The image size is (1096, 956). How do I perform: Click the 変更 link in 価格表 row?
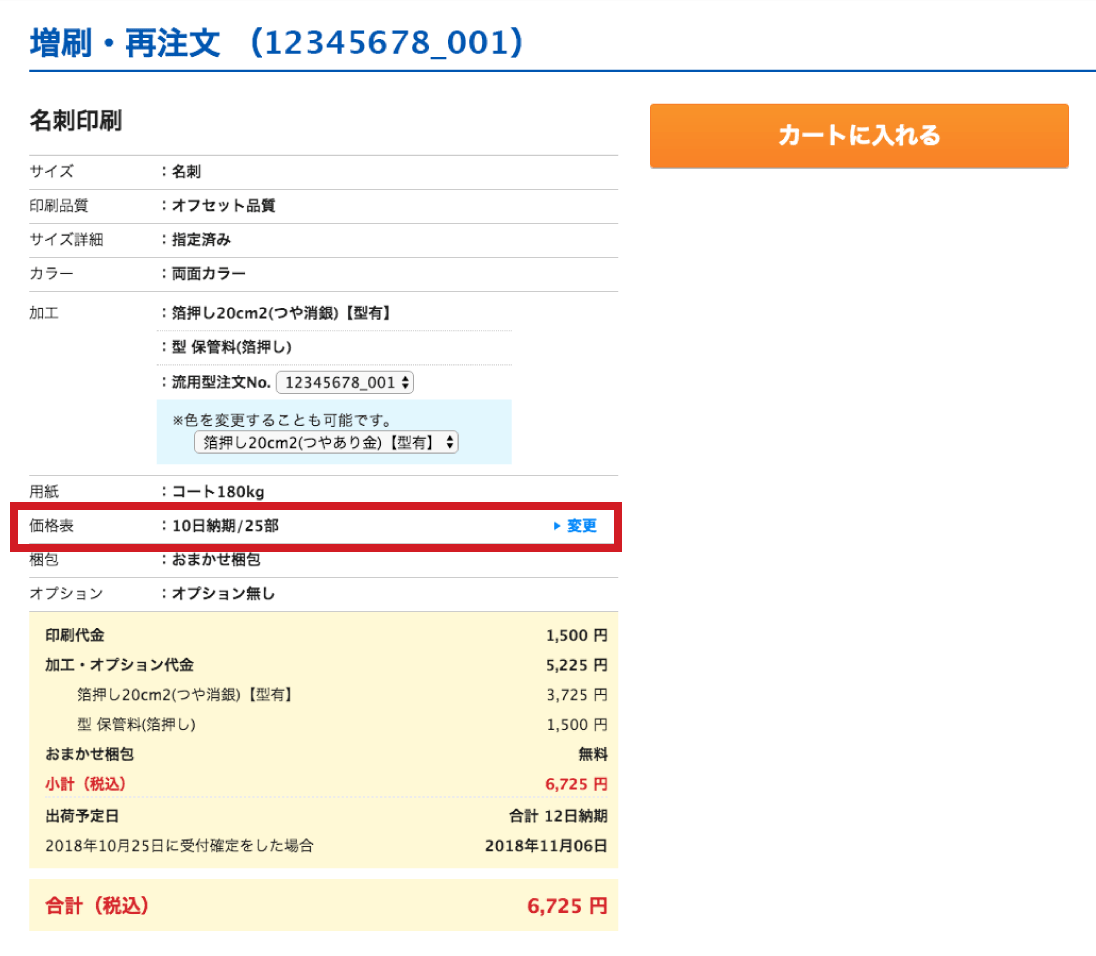pyautogui.click(x=581, y=526)
